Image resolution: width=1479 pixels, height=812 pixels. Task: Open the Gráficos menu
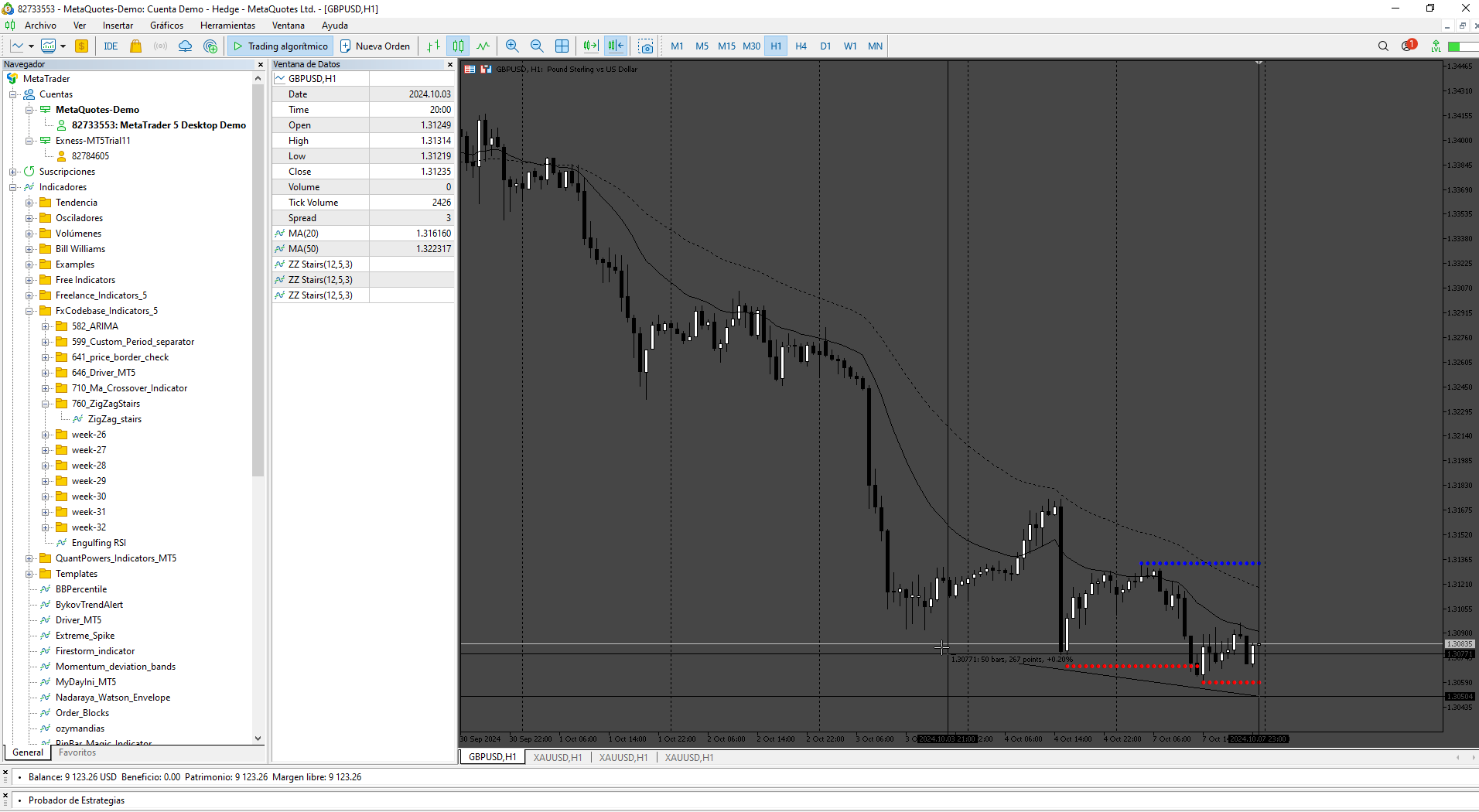click(166, 26)
